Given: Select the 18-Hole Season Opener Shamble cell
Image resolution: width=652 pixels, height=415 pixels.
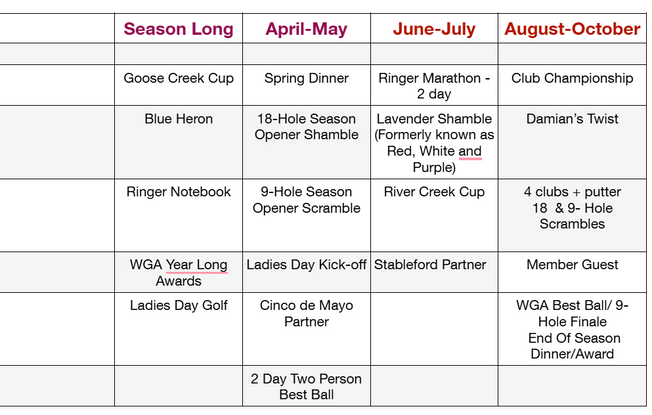Looking at the screenshot, I should 306,127.
